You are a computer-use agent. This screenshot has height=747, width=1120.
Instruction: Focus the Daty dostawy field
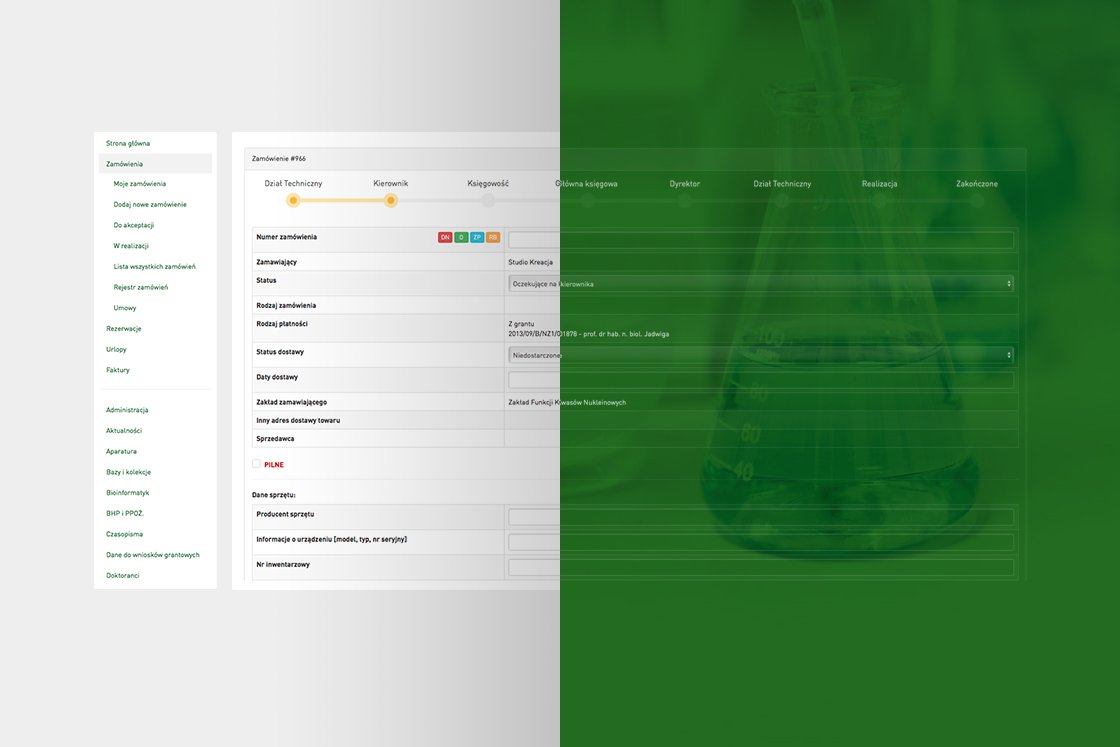pos(760,380)
